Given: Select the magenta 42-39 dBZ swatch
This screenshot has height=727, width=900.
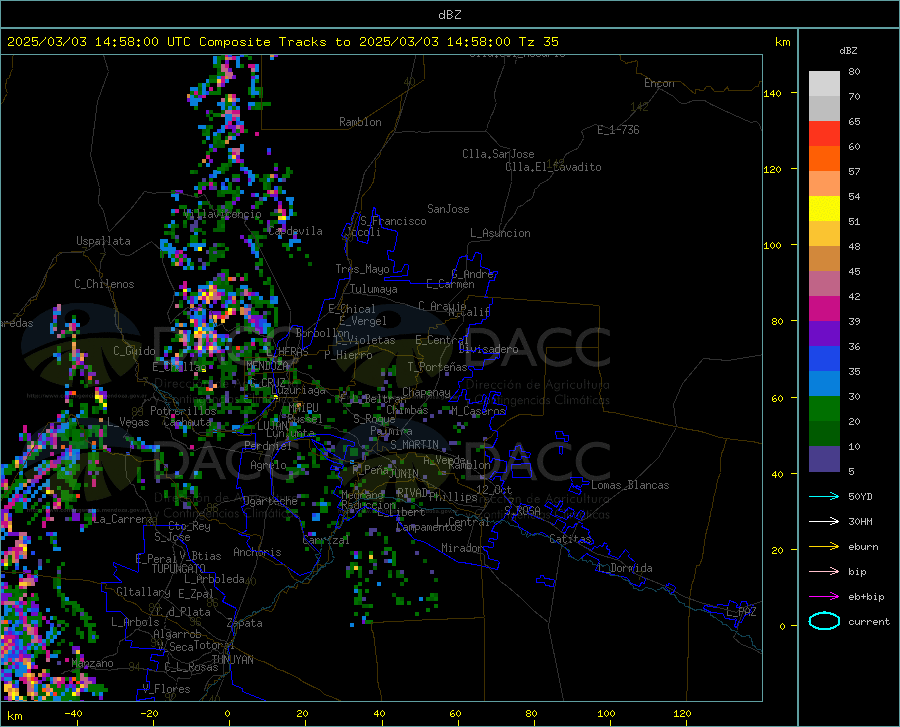Looking at the screenshot, I should pos(824,309).
